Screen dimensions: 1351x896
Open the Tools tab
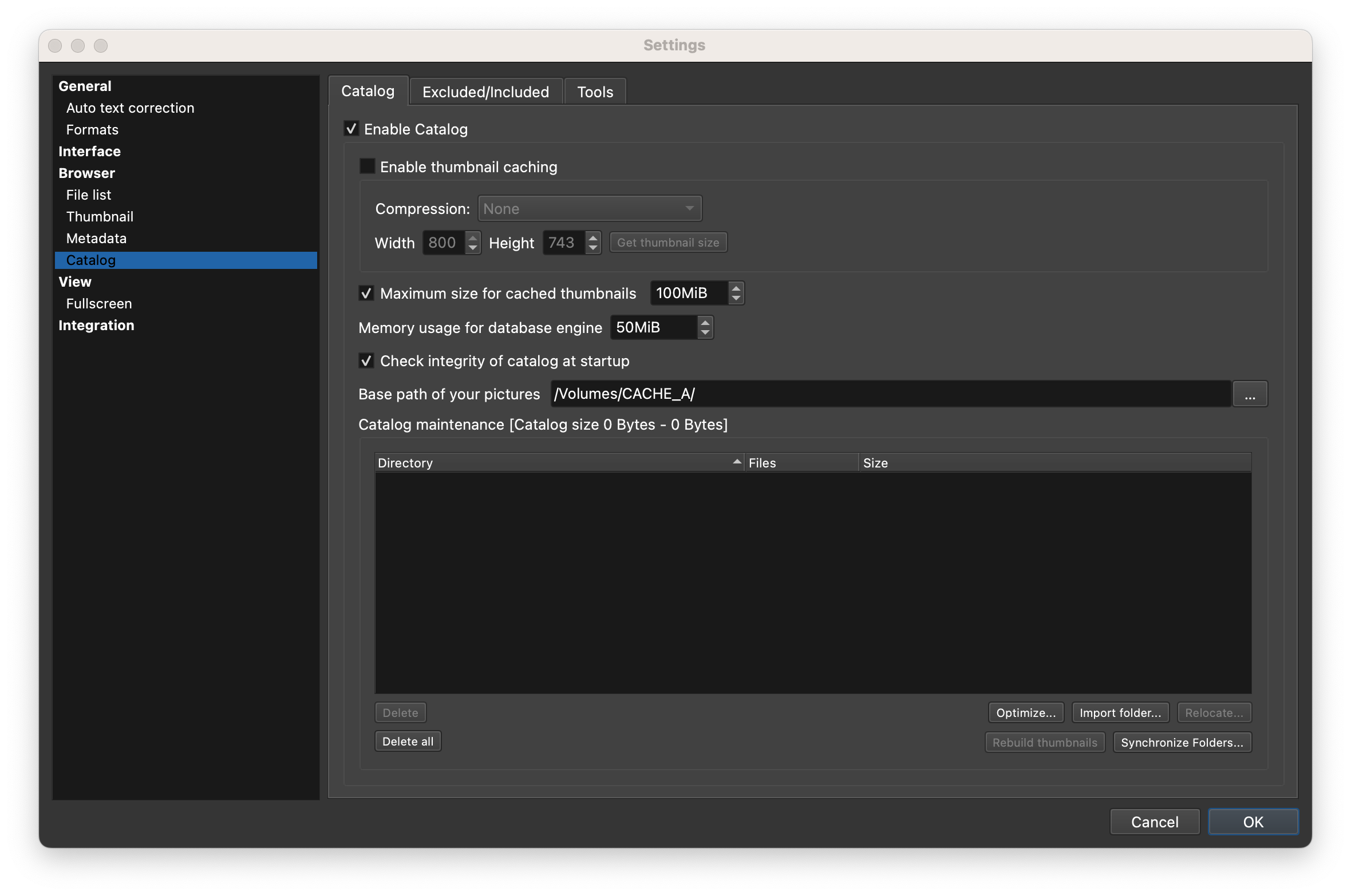click(x=595, y=92)
